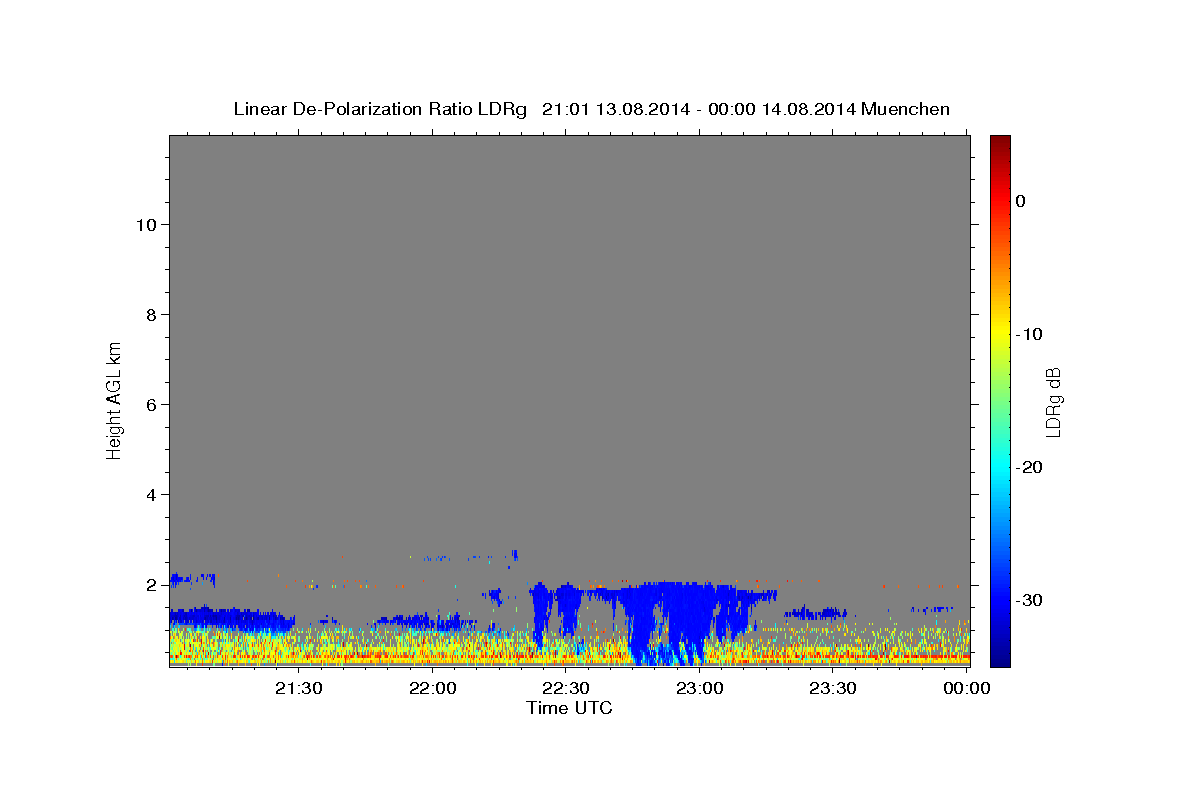Click the colorbar tick label 0
Image resolution: width=1200 pixels, height=800 pixels.
[x=1020, y=201]
